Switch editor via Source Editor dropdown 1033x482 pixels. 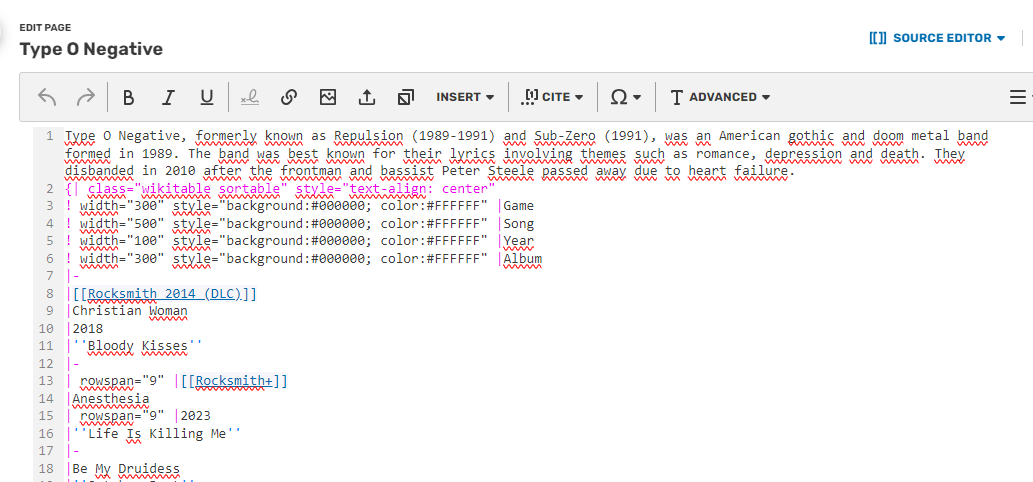(937, 38)
